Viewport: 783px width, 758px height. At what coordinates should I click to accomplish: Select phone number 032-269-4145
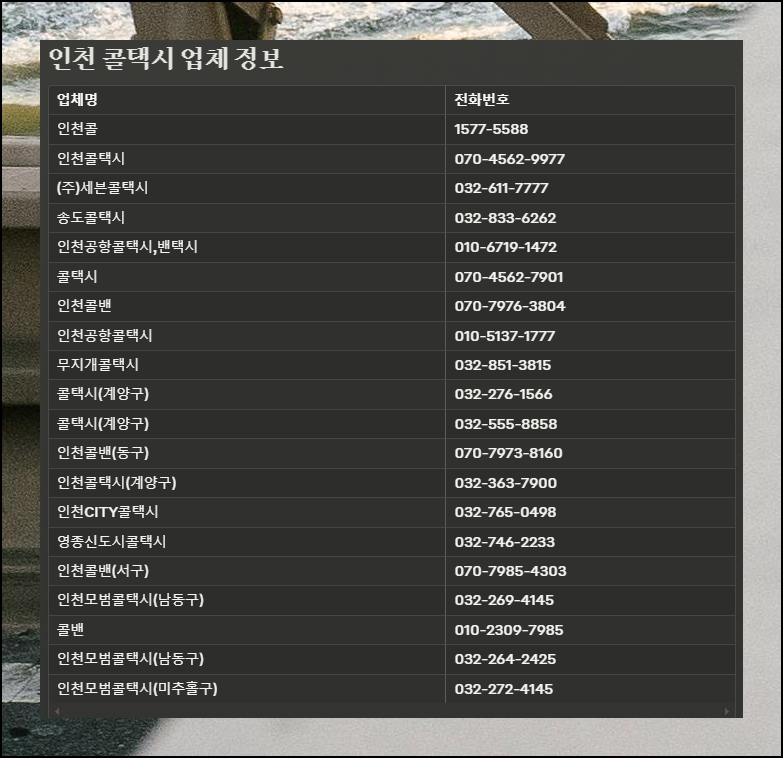tap(504, 601)
